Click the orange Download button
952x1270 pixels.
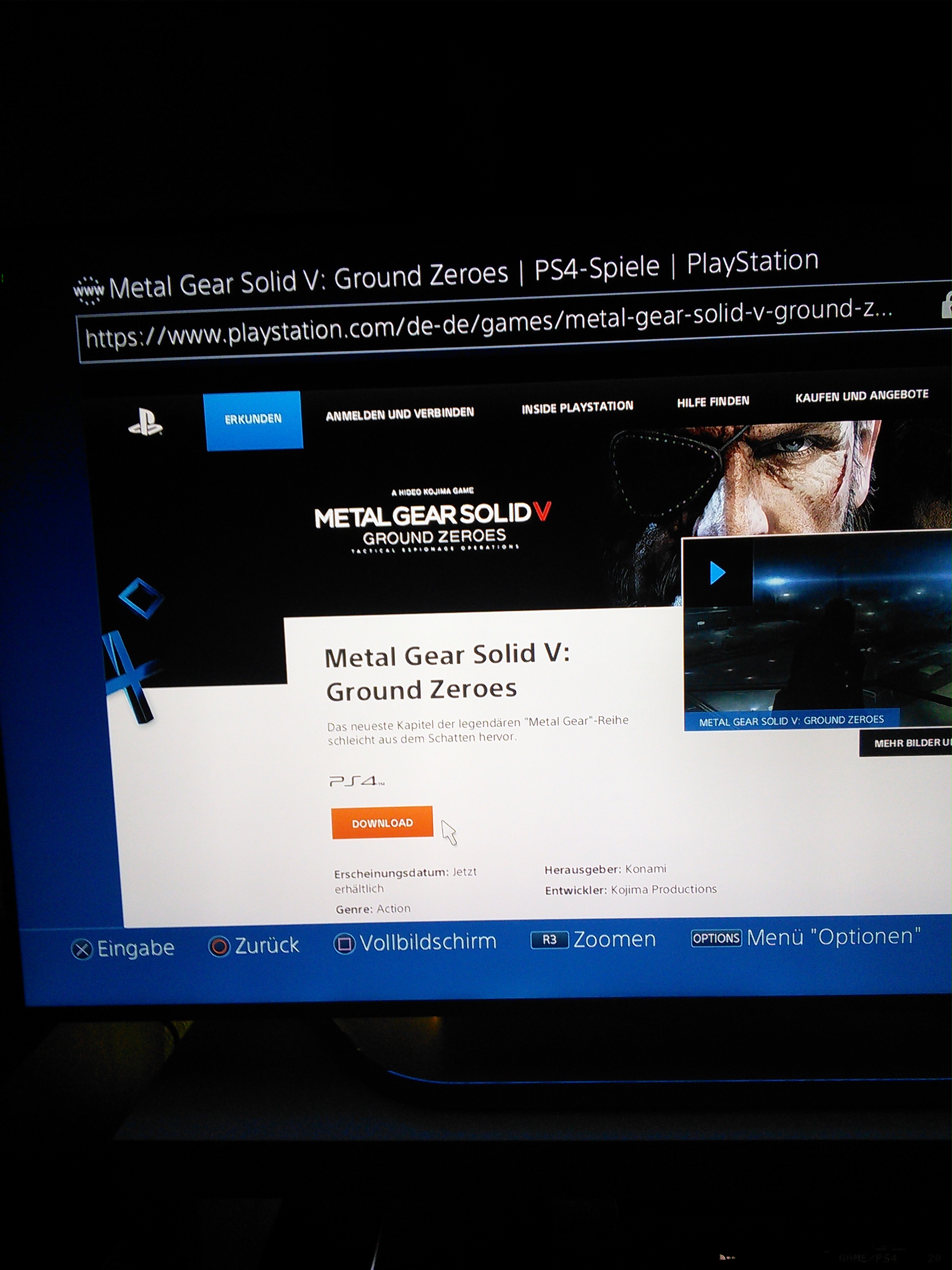click(x=381, y=823)
